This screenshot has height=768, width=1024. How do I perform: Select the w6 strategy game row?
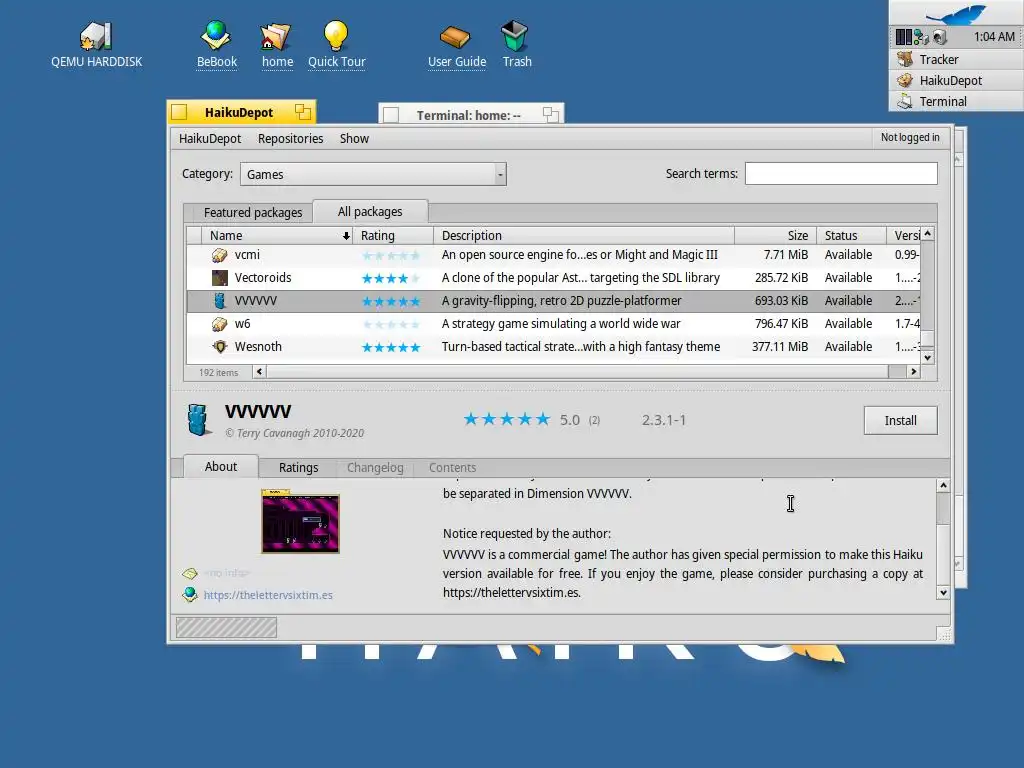[x=553, y=324]
